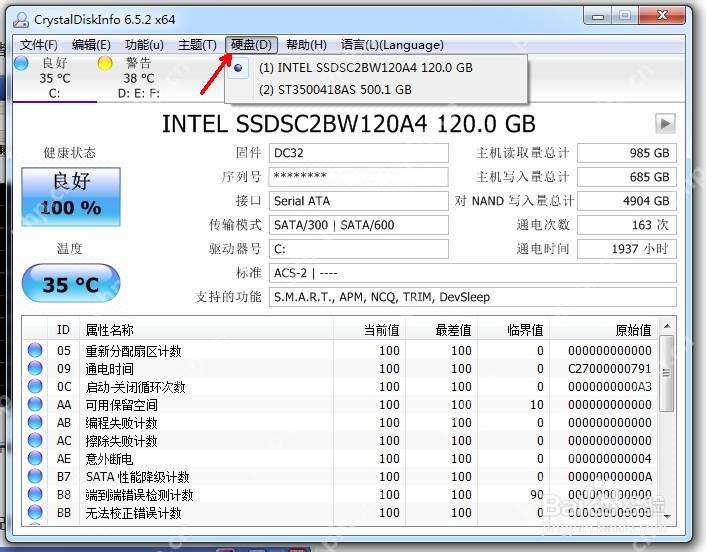Click the 当前值 column header
The width and height of the screenshot is (706, 552).
[370, 330]
